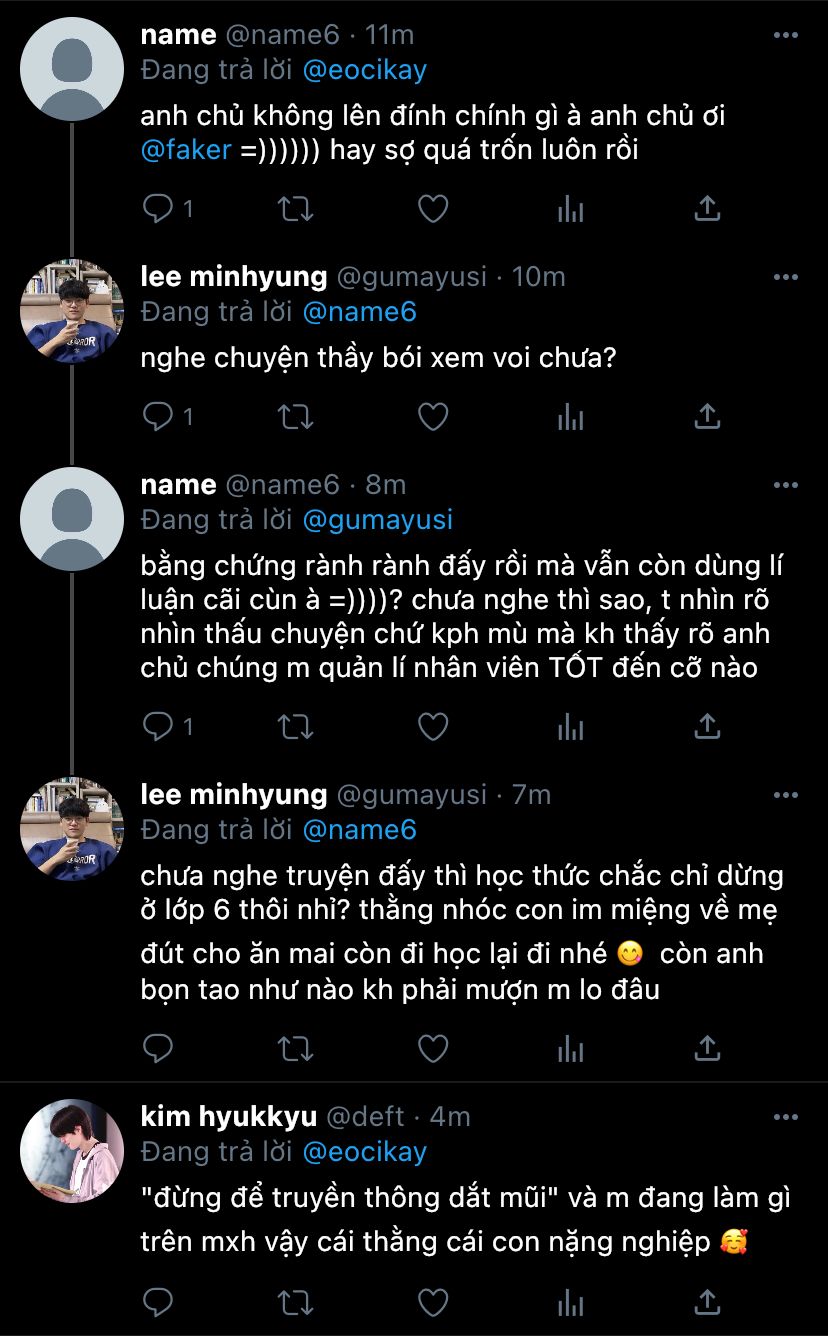Open kim hyukkyu's profile picture

click(71, 1150)
